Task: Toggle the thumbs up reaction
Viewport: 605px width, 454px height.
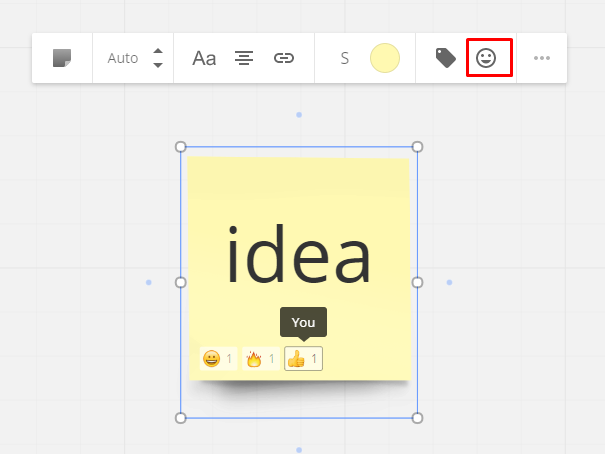Action: (x=303, y=359)
